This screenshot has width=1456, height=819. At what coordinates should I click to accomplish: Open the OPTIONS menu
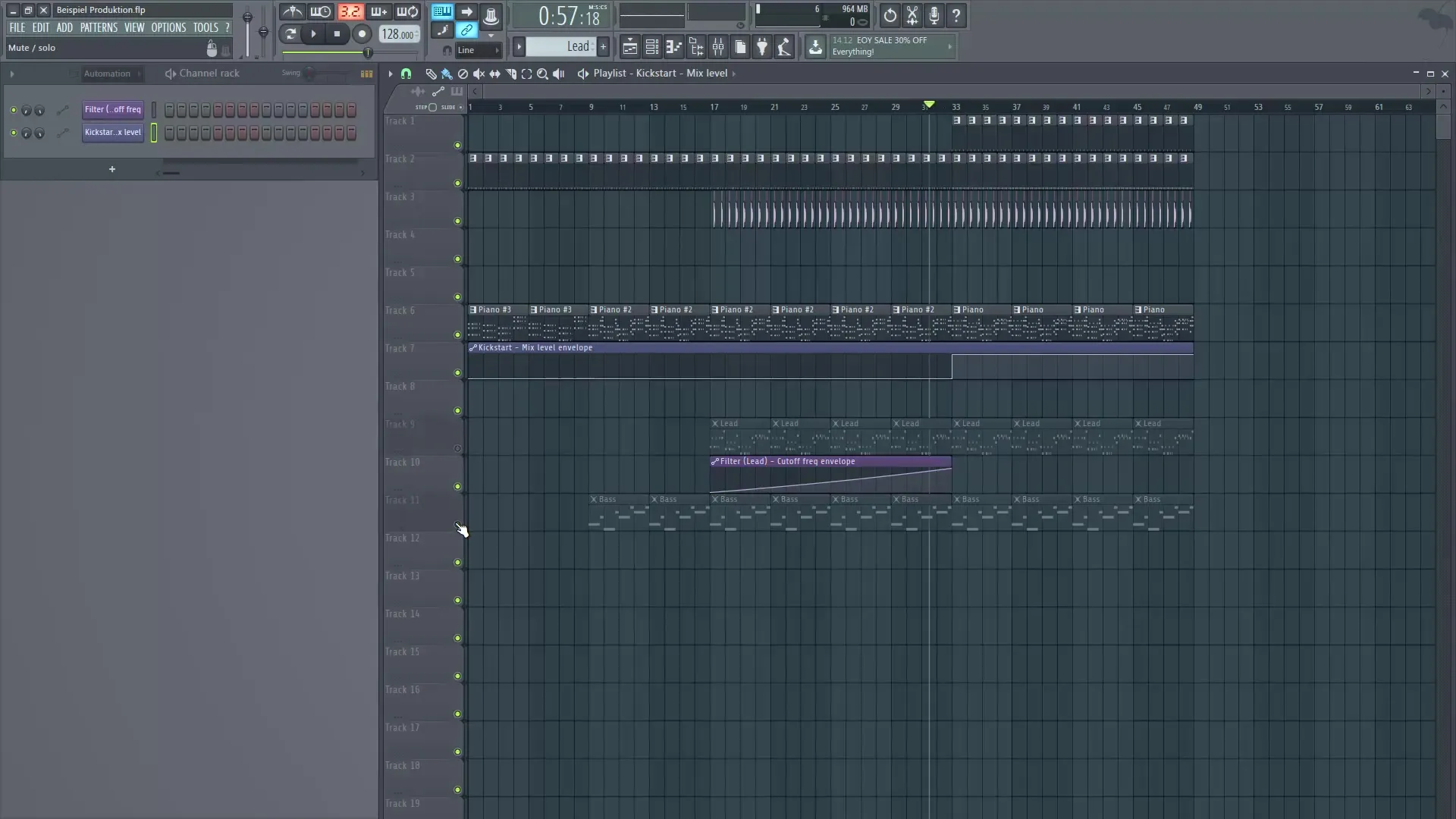pyautogui.click(x=168, y=27)
